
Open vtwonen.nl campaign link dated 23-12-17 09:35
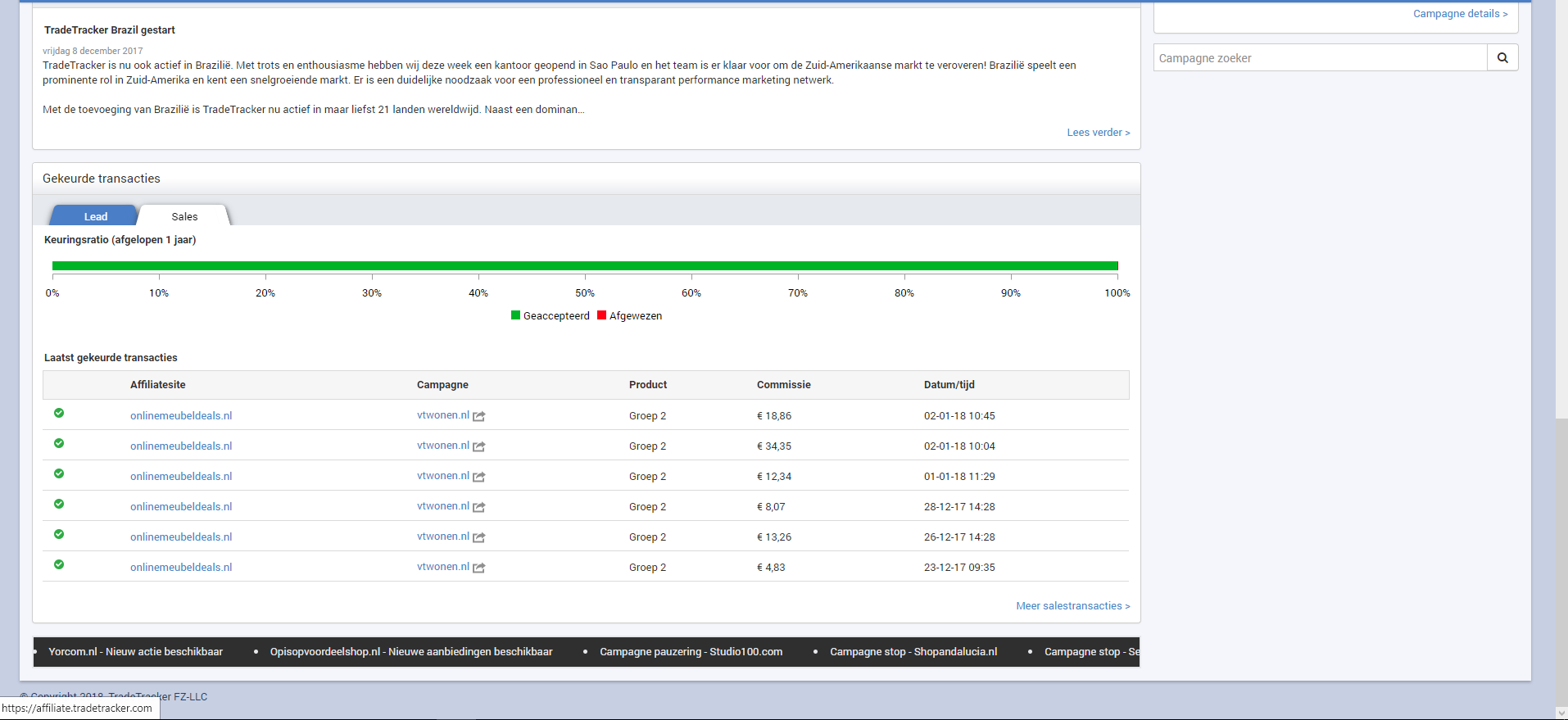(x=443, y=567)
